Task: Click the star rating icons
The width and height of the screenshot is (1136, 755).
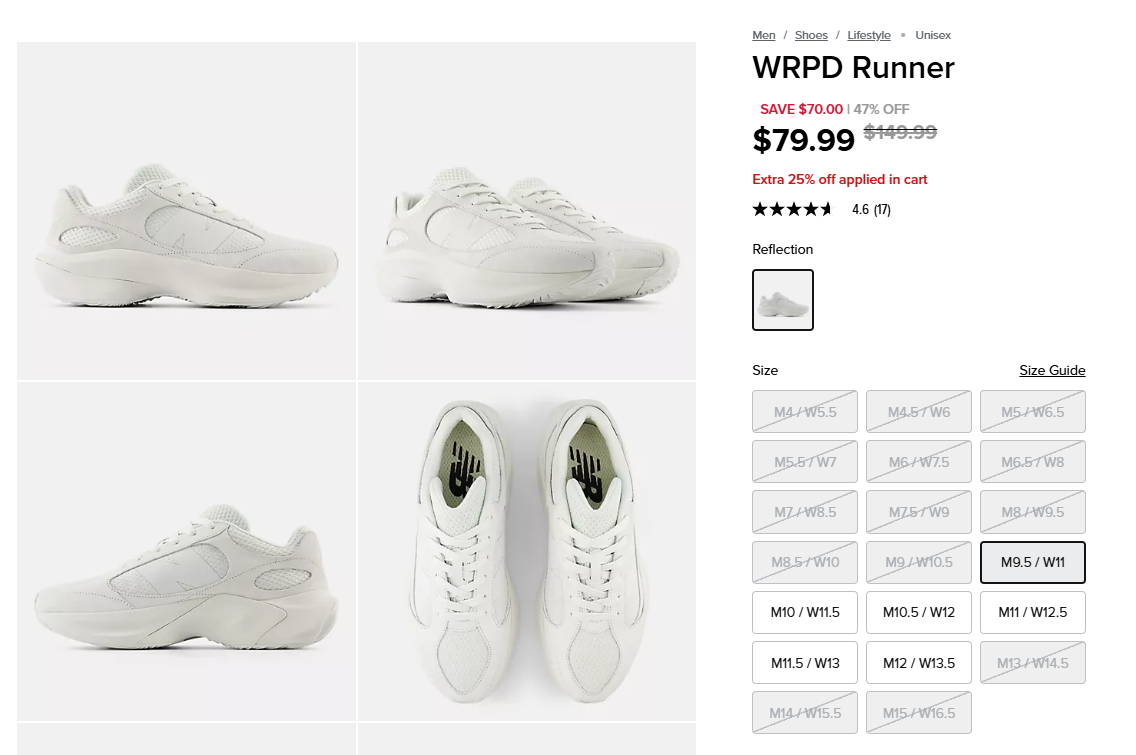Action: (792, 209)
